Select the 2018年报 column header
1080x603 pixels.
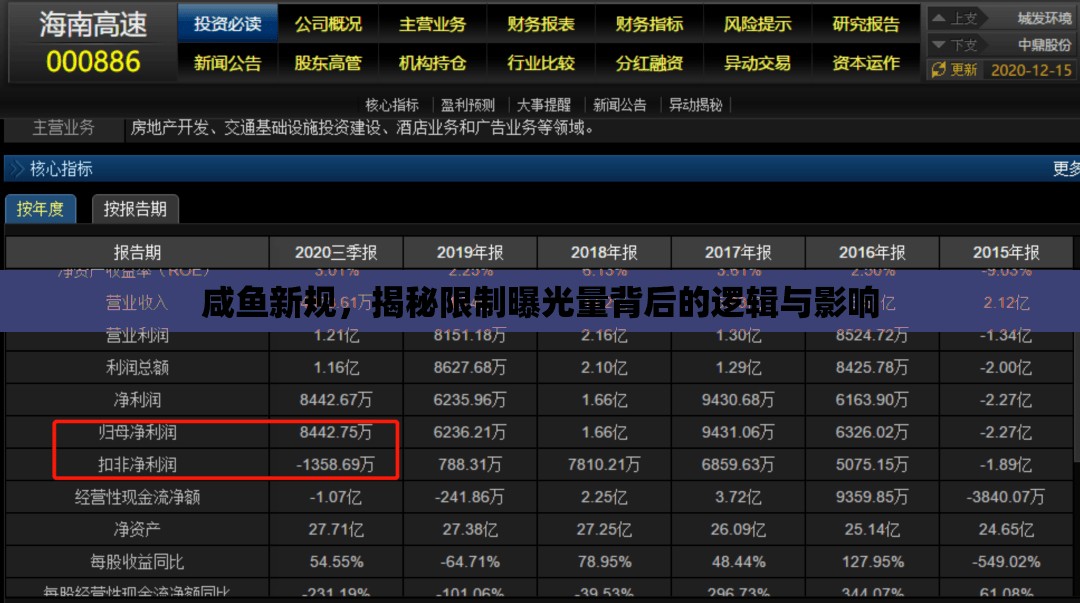pos(604,252)
